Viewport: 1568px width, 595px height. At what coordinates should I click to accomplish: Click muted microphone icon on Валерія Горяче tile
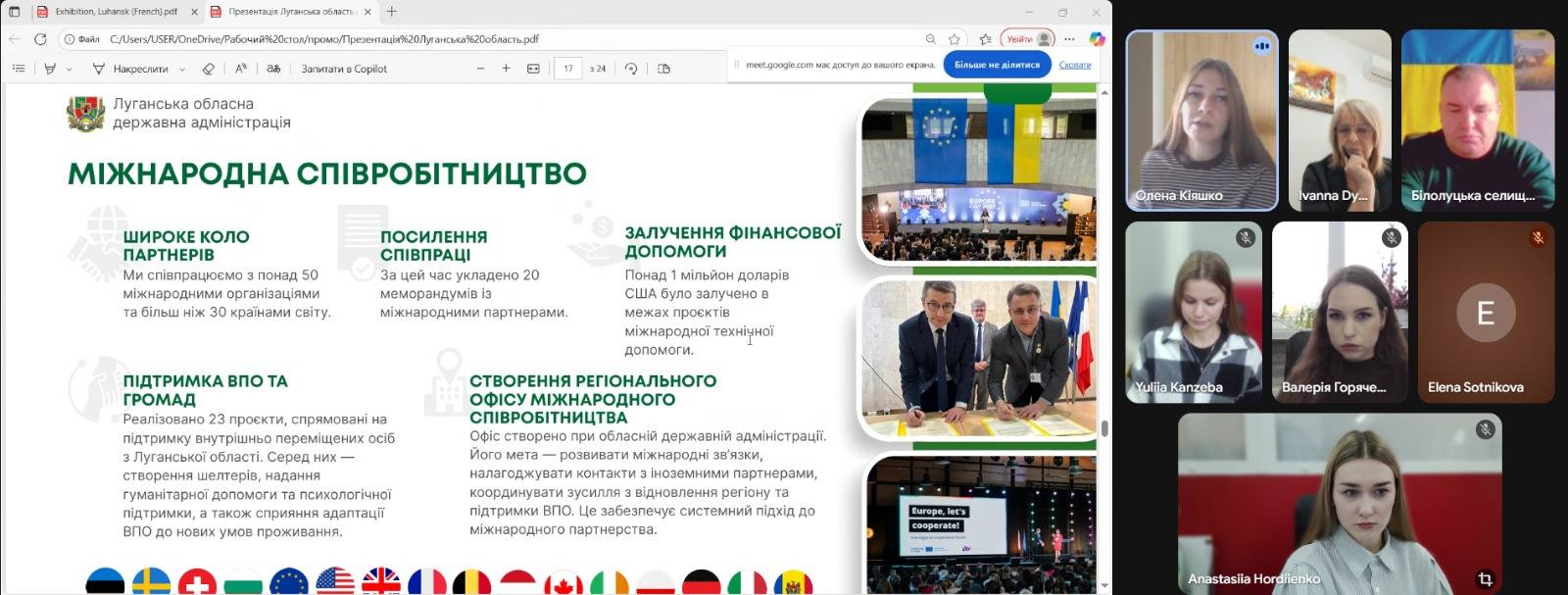pyautogui.click(x=1391, y=237)
